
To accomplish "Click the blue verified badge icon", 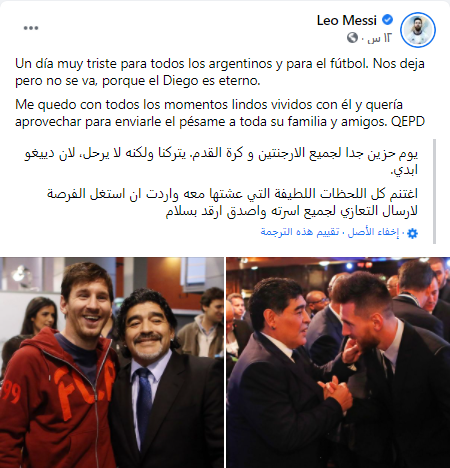I will [x=387, y=20].
